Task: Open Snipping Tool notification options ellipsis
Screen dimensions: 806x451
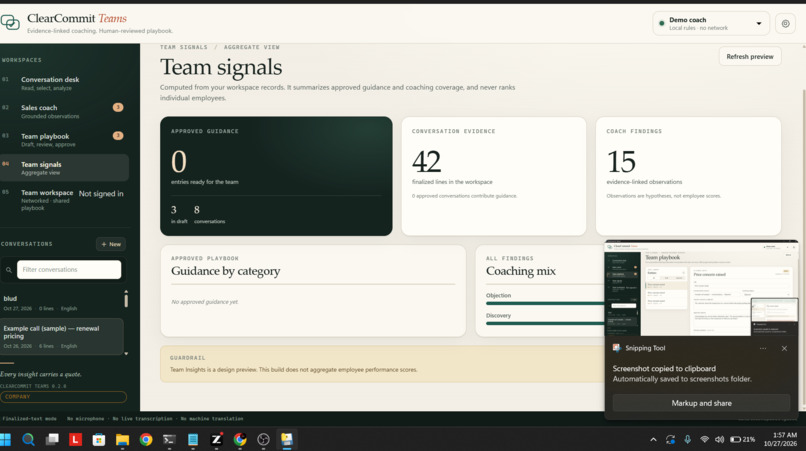Action: pyautogui.click(x=763, y=348)
